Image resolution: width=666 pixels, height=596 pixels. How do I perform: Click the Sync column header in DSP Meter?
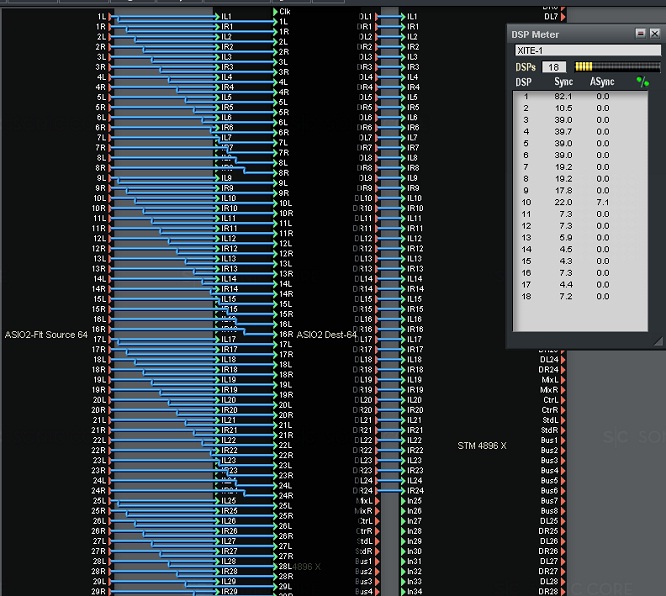click(564, 82)
